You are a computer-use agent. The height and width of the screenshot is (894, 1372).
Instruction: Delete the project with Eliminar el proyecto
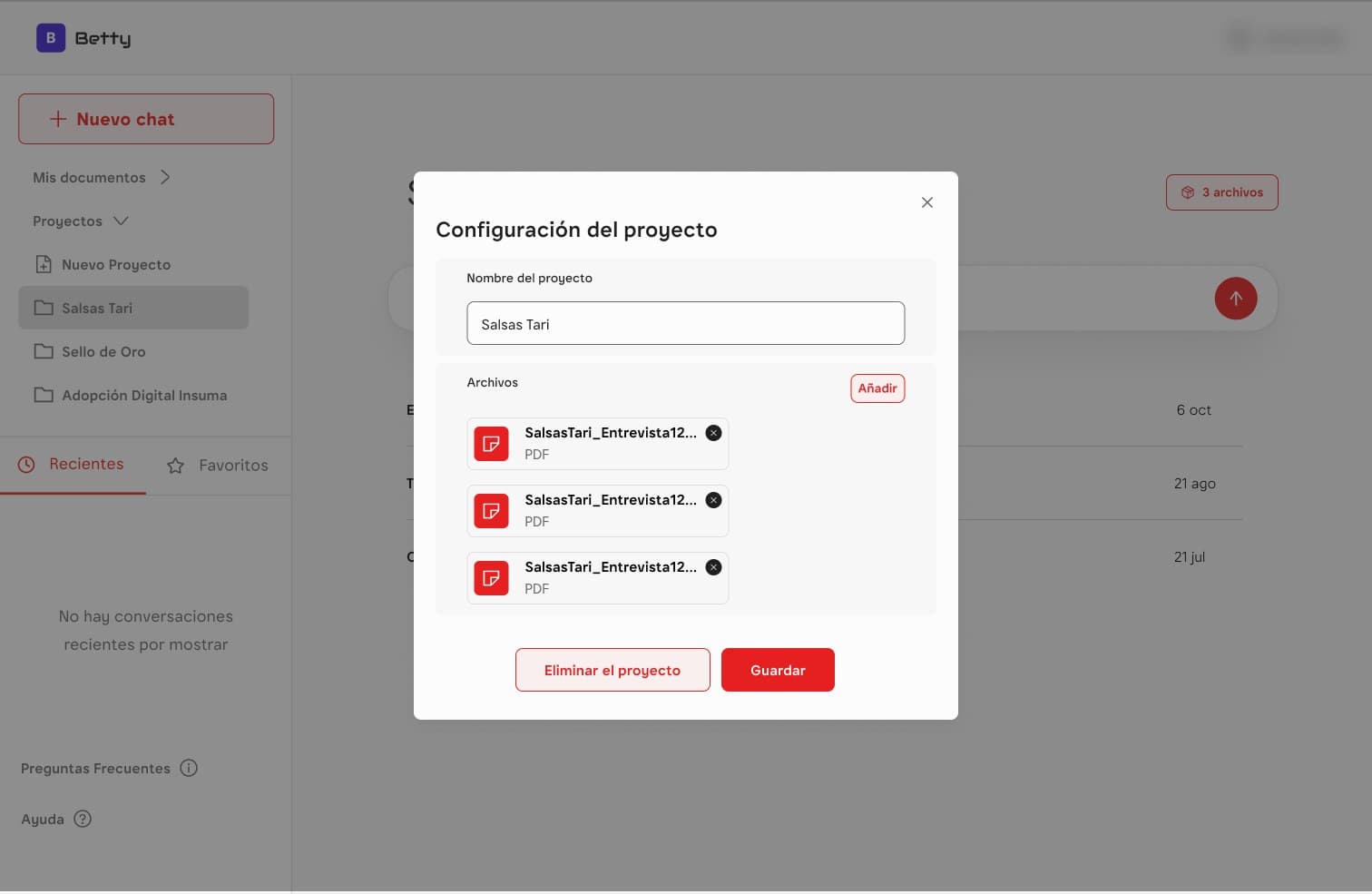tap(612, 670)
